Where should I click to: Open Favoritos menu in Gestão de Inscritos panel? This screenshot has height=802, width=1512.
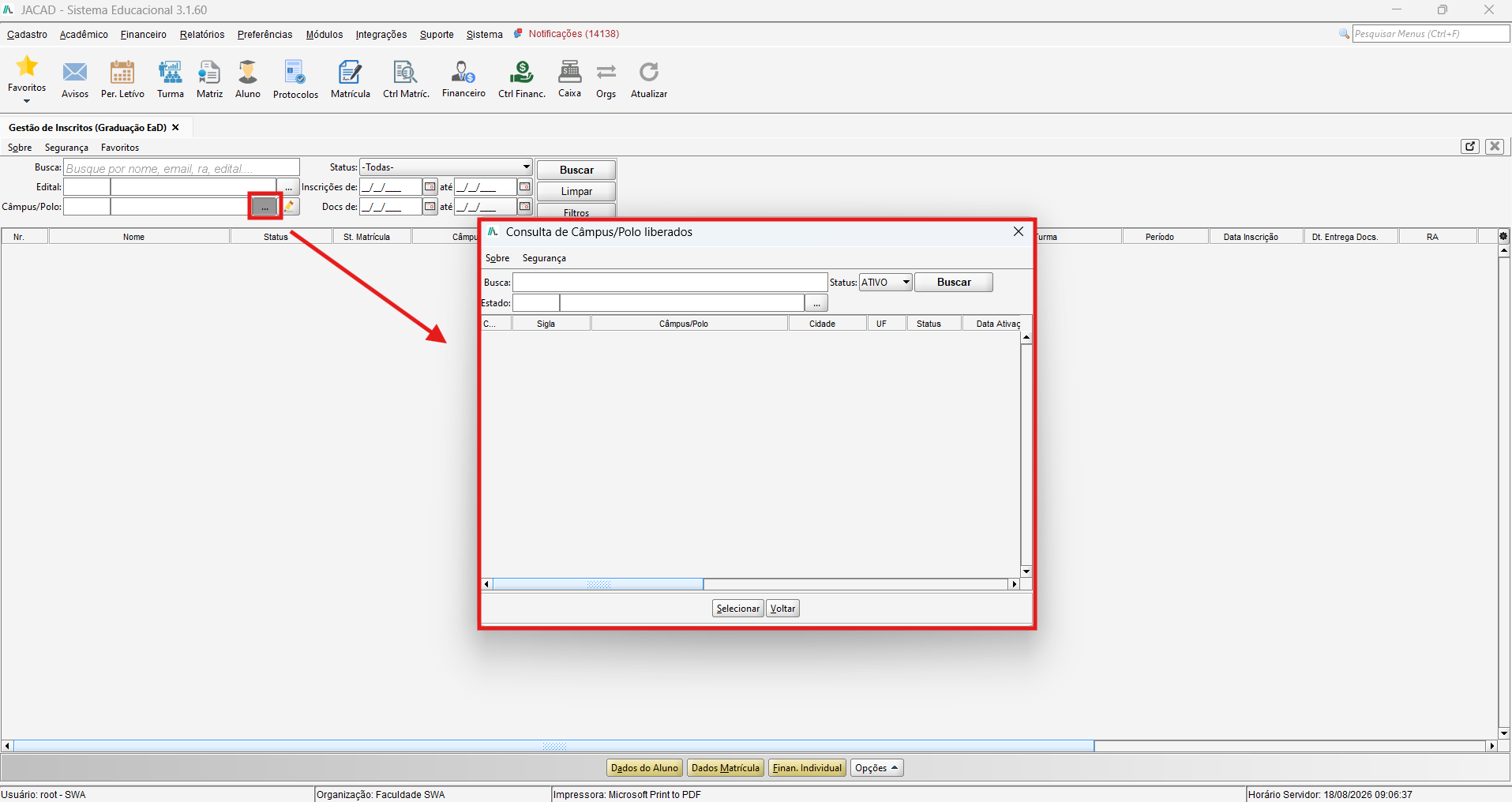(x=120, y=148)
